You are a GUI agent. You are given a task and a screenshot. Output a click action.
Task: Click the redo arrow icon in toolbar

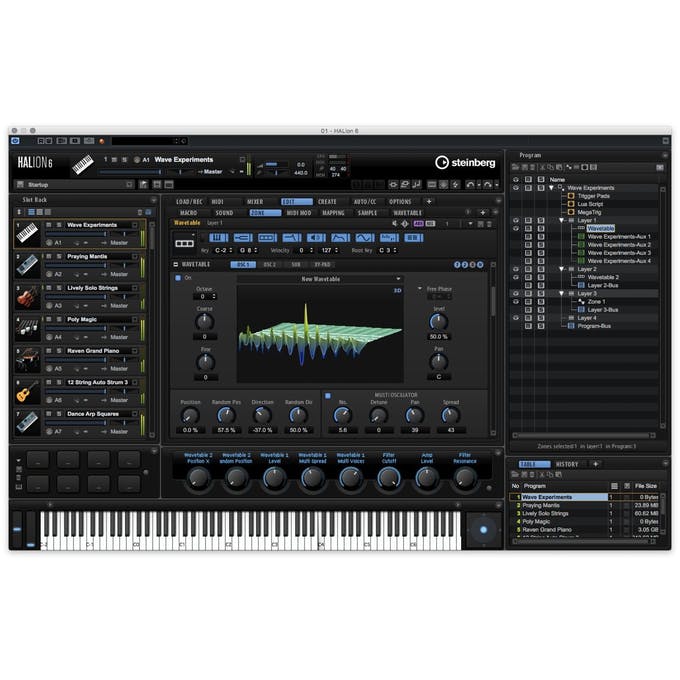(x=487, y=185)
